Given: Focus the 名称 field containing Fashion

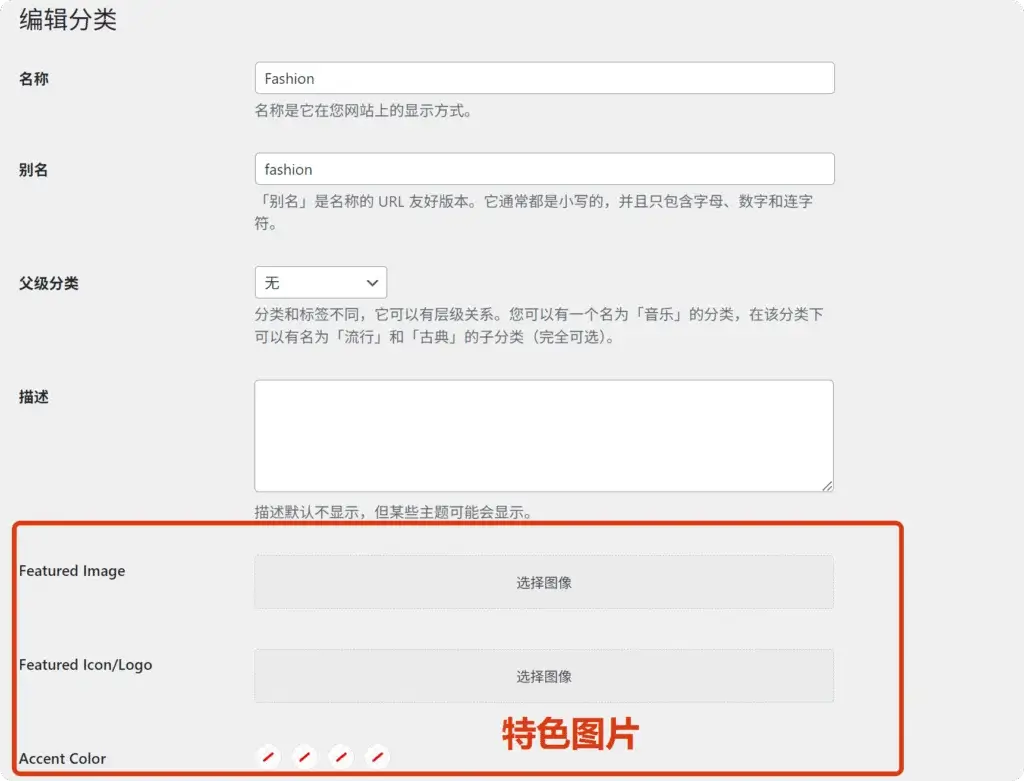Looking at the screenshot, I should click(544, 79).
